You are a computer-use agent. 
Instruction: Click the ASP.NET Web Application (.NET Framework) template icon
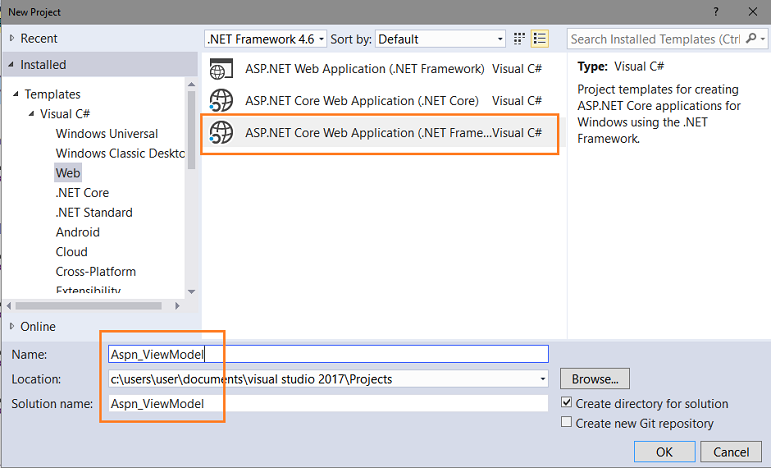click(221, 68)
